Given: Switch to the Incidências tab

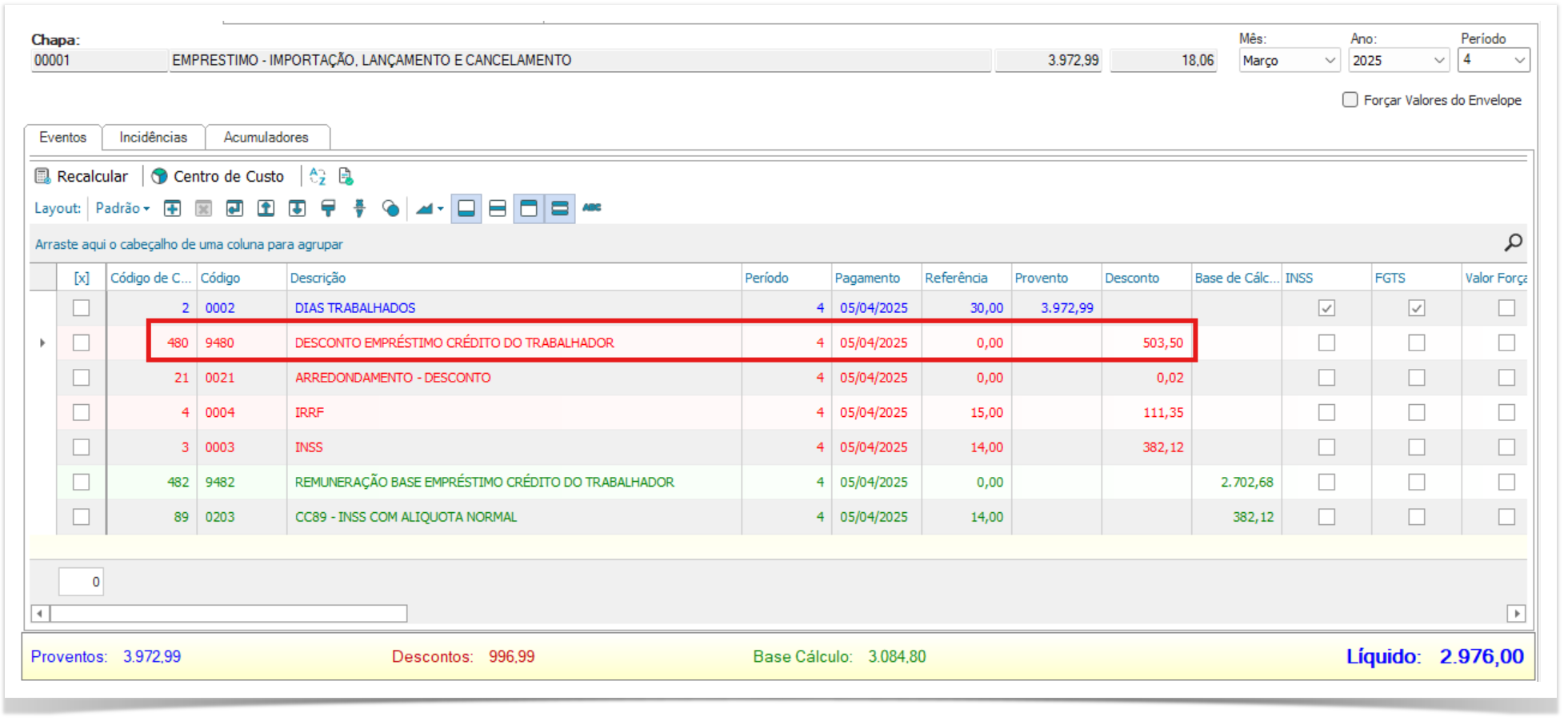Looking at the screenshot, I should point(153,137).
